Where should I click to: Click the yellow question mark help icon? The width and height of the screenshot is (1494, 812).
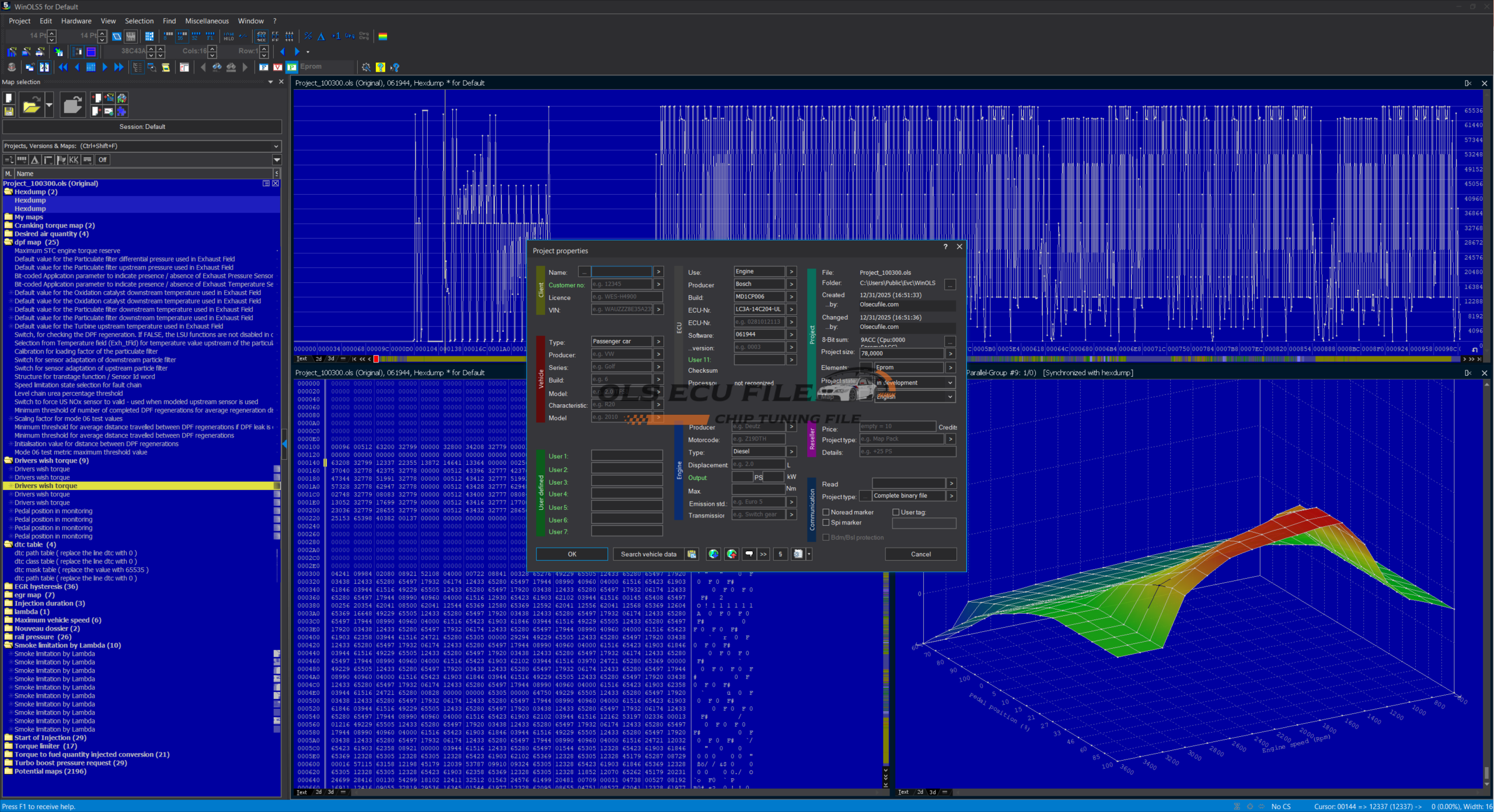point(381,67)
